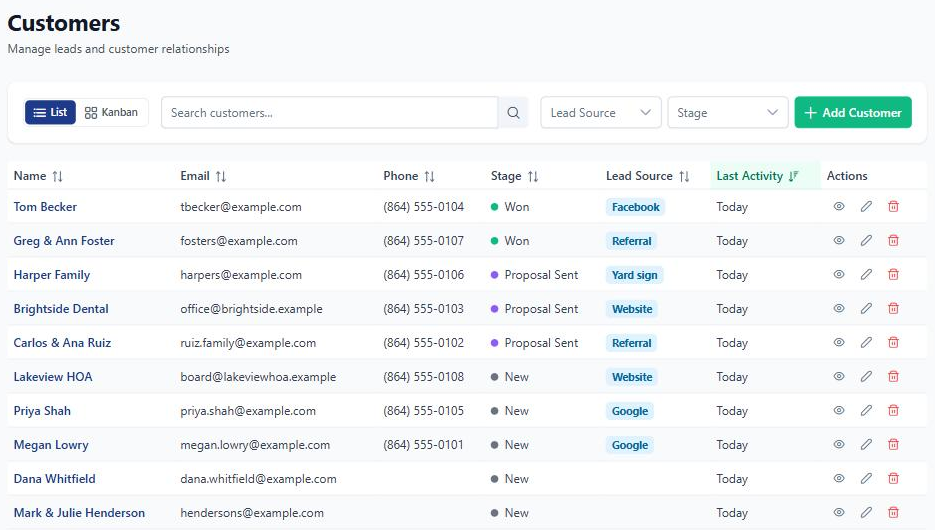This screenshot has height=530, width=935.
Task: Edit Megan Lowry pencil icon
Action: click(x=866, y=444)
